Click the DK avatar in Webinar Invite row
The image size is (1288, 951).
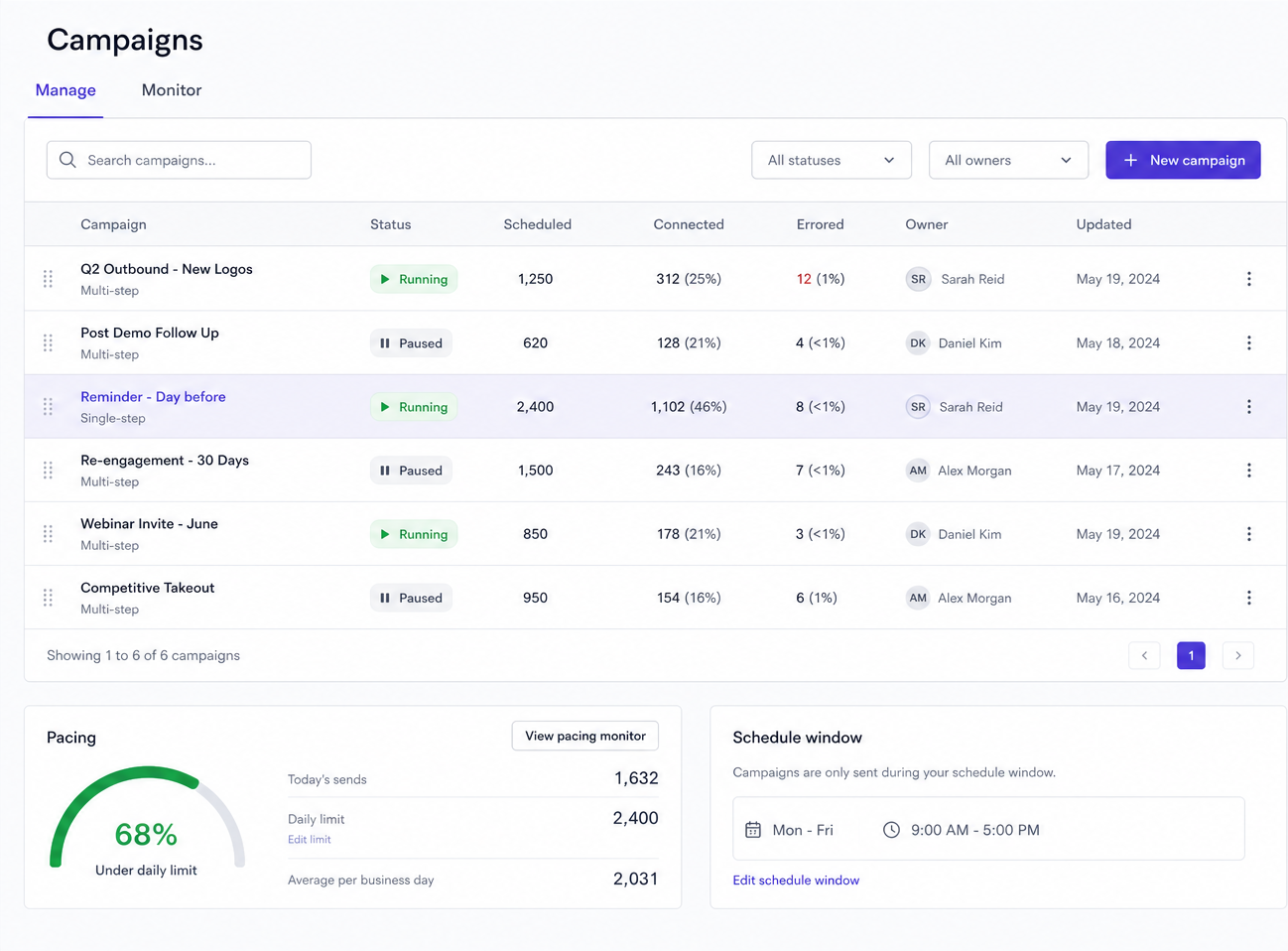click(x=918, y=534)
